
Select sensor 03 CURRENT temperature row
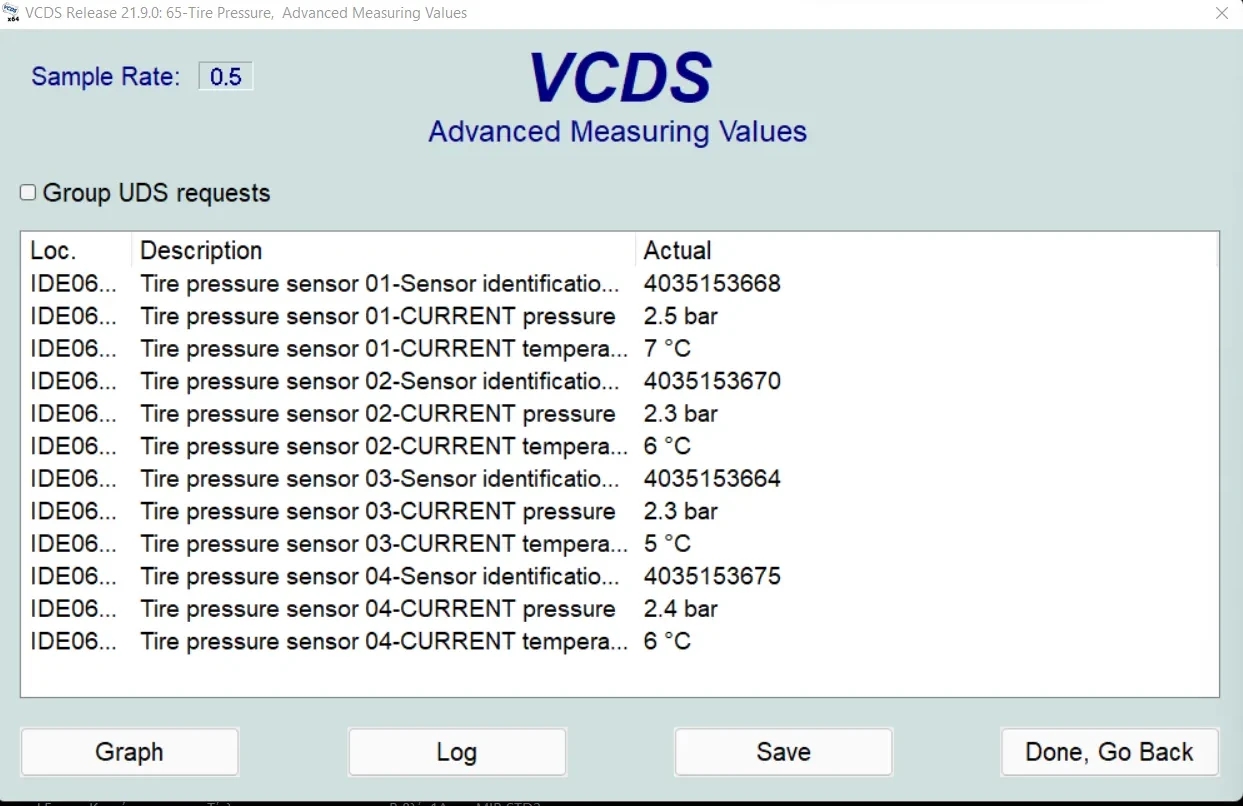point(619,544)
